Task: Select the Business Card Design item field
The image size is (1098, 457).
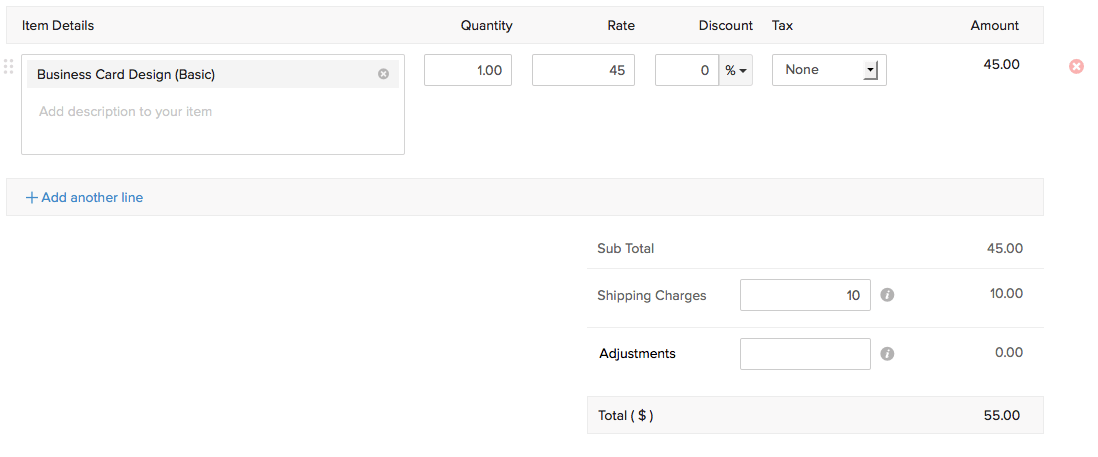Action: click(200, 74)
